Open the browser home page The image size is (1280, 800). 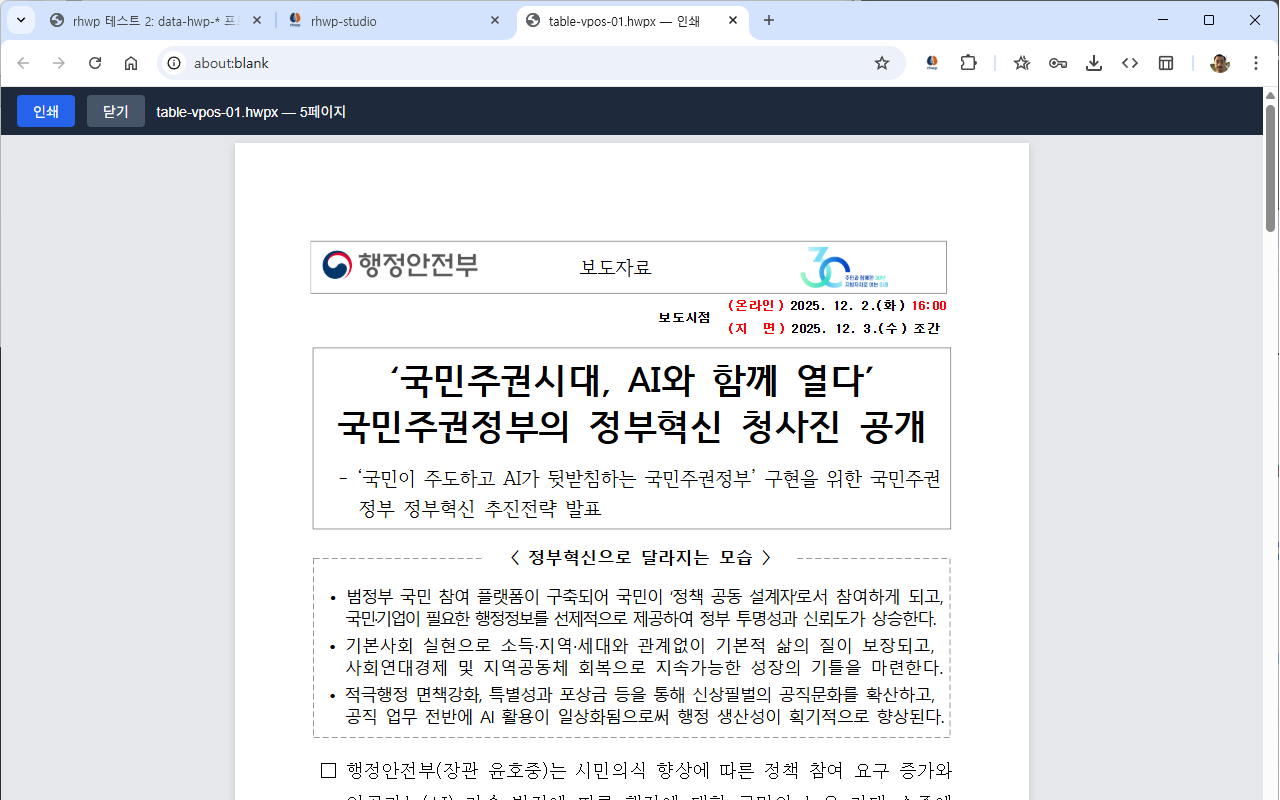pos(131,63)
